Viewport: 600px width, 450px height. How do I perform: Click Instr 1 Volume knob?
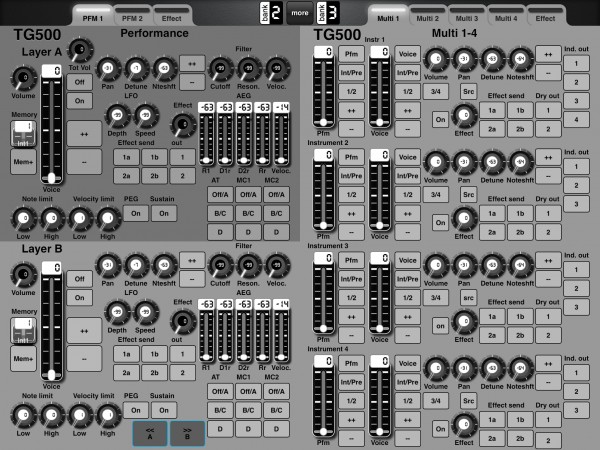436,59
